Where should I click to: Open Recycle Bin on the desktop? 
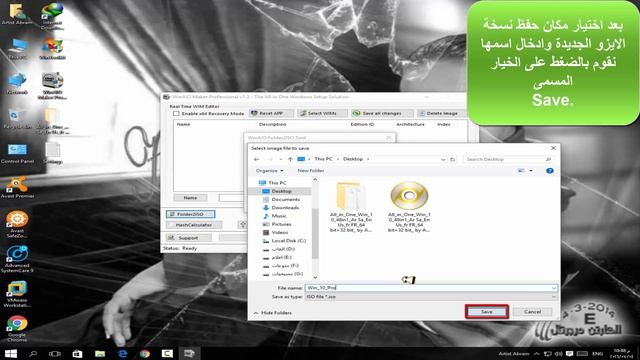point(17,118)
